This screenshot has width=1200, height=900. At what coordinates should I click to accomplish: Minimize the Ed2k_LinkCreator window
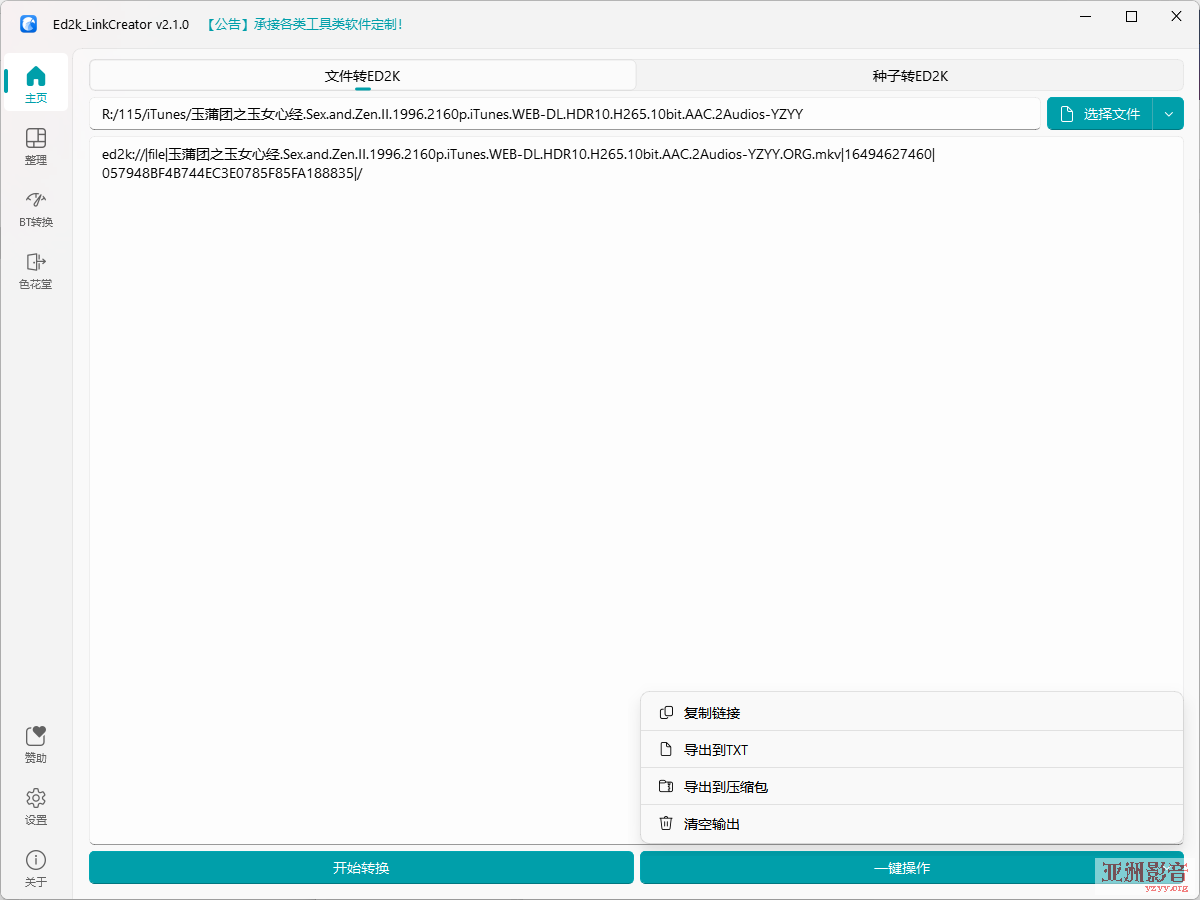click(x=1086, y=16)
